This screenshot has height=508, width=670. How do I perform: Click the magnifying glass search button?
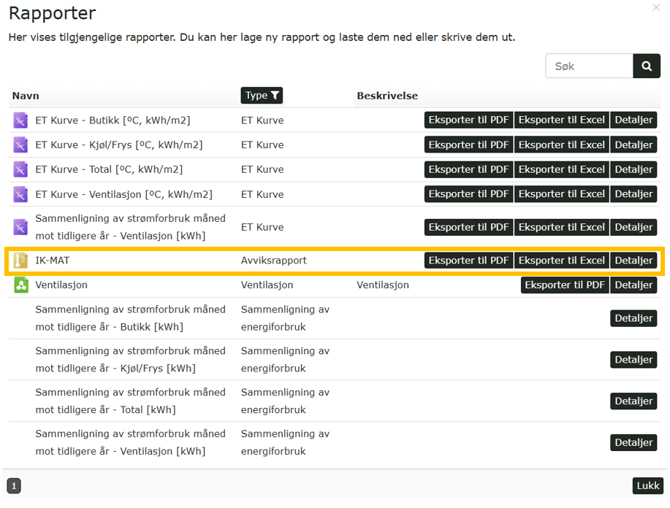646,66
